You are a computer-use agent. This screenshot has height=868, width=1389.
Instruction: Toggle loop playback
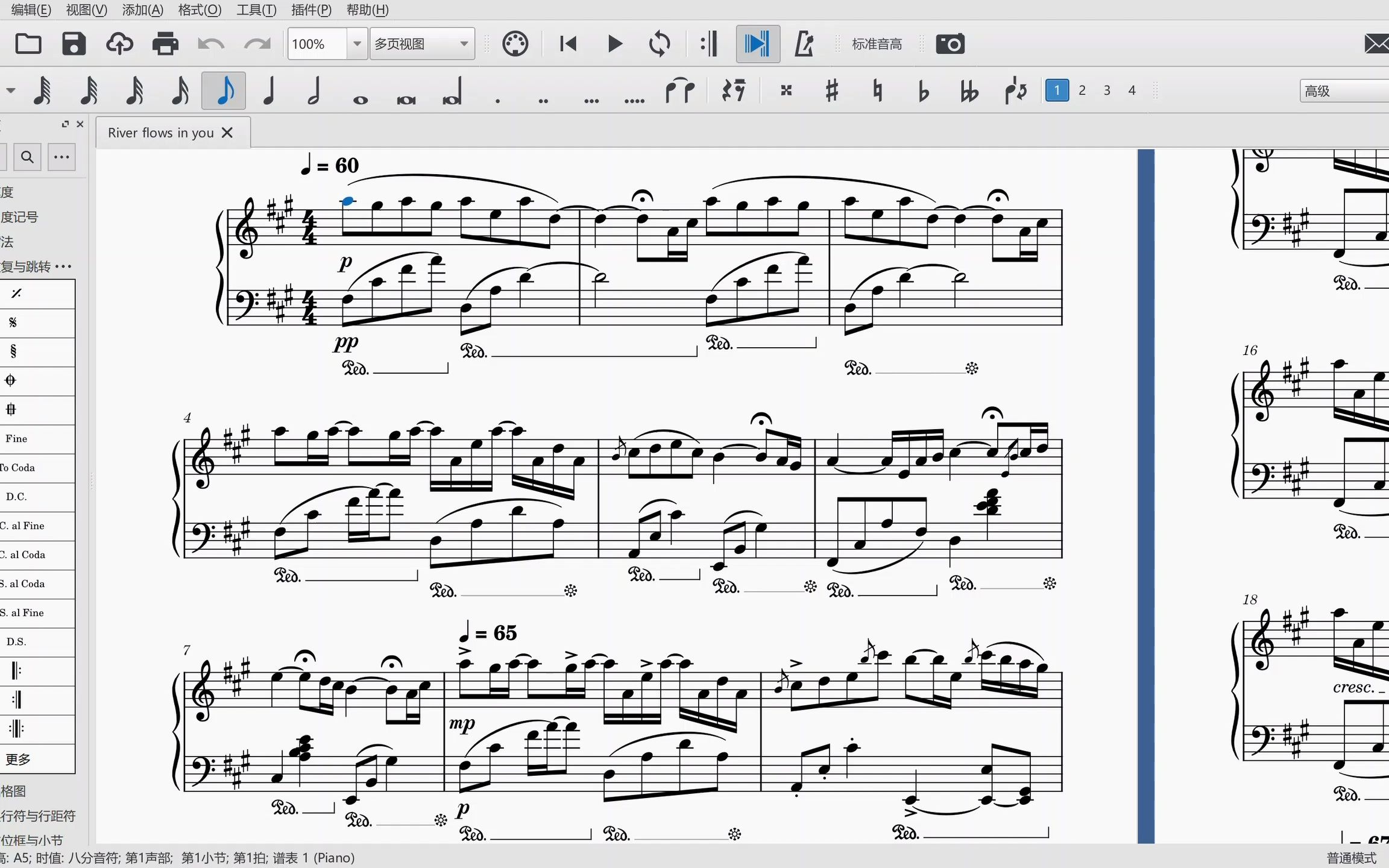[x=660, y=44]
